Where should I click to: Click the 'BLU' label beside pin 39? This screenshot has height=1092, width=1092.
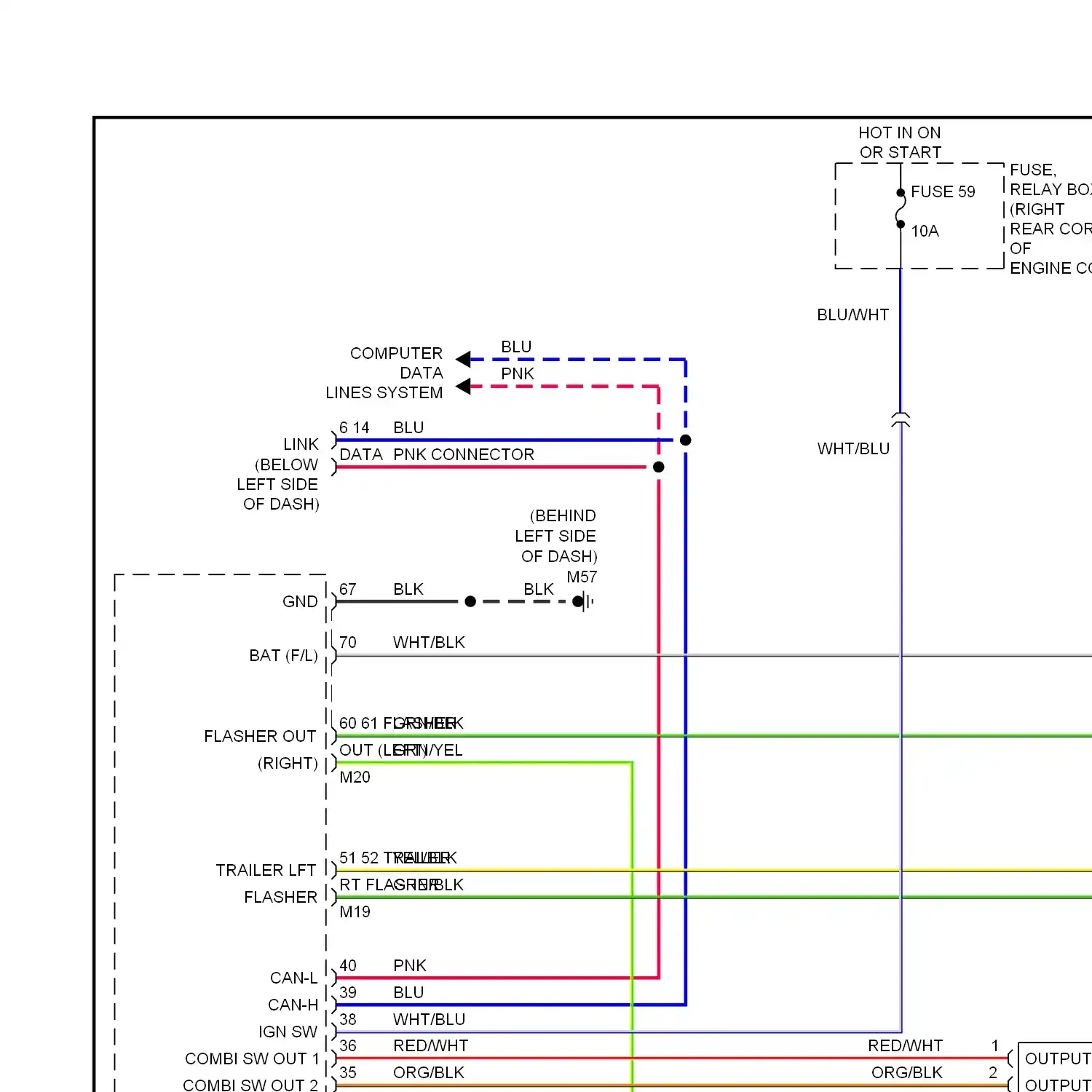(408, 992)
